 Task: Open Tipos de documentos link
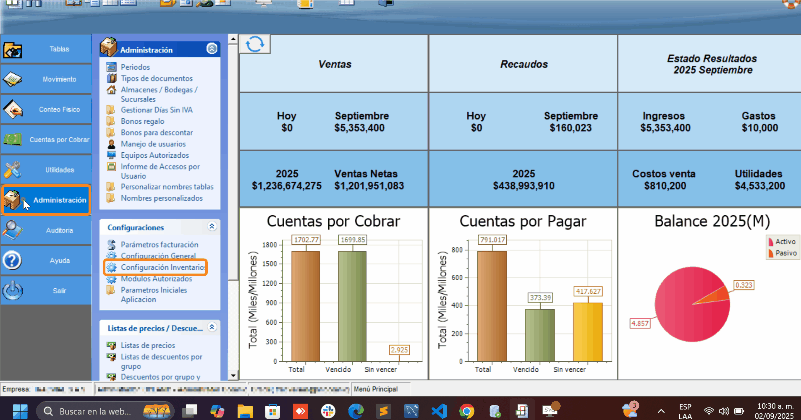[x=157, y=77]
